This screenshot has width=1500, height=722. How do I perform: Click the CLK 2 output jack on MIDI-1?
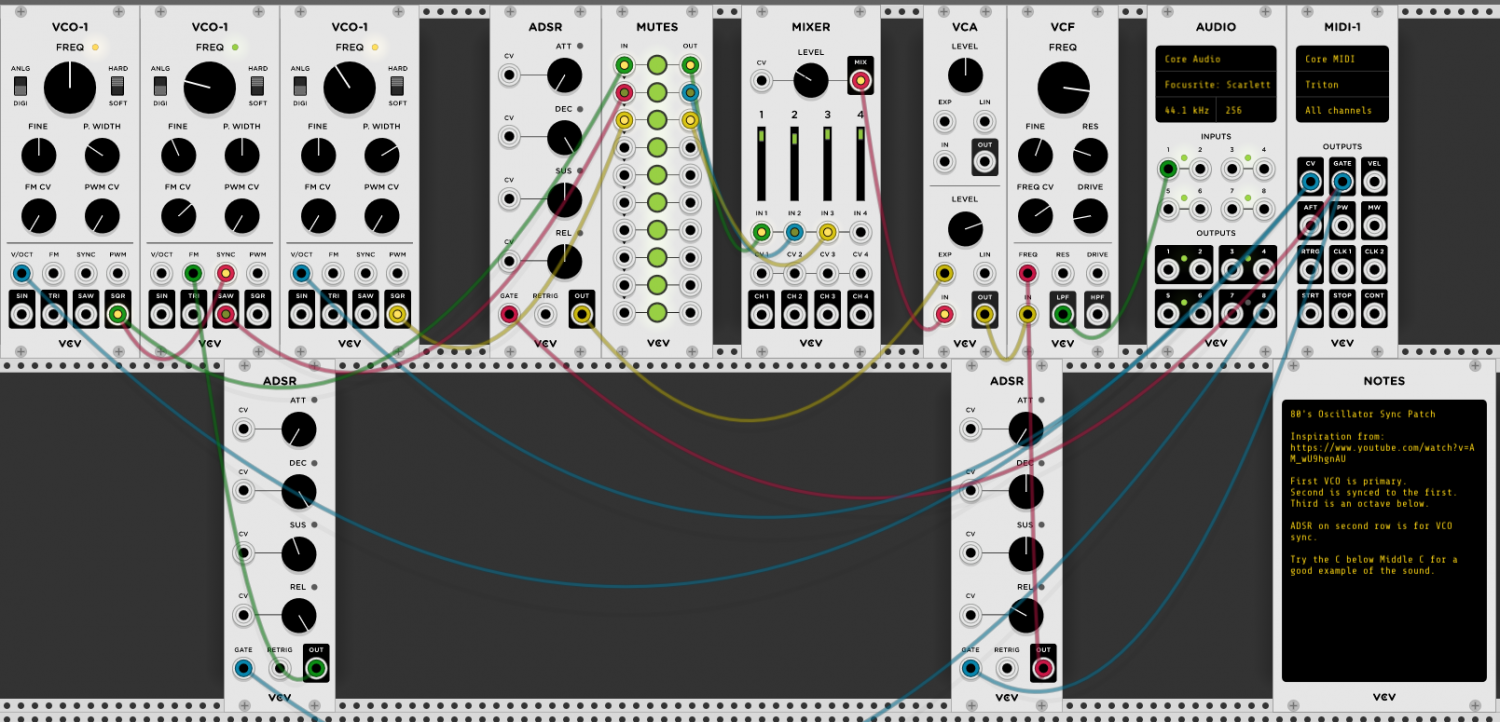(1375, 270)
